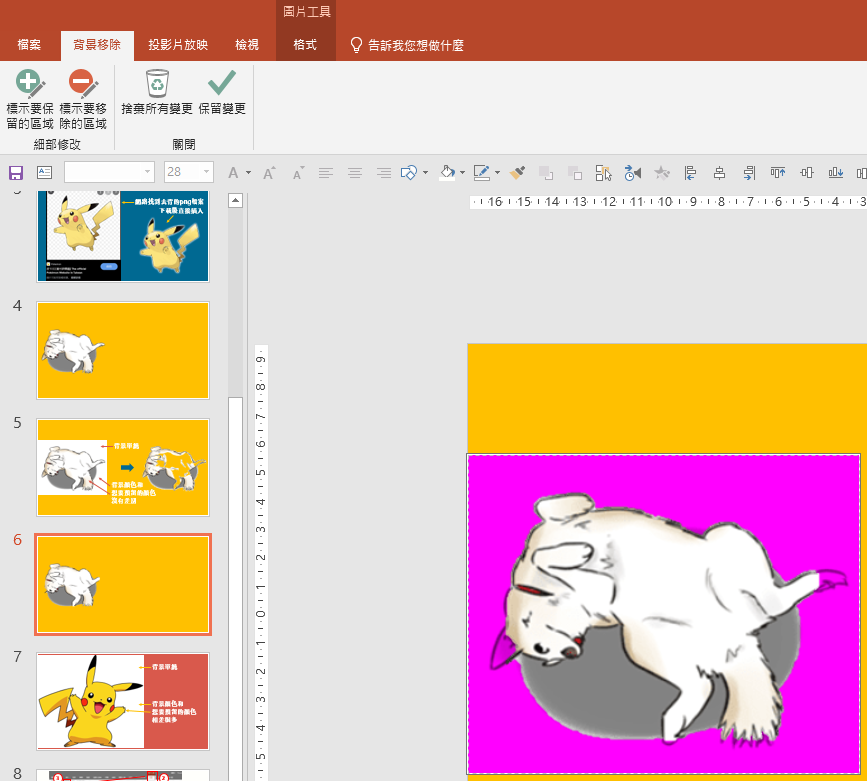This screenshot has width=867, height=781.
Task: Click the Send Backward icon
Action: (x=575, y=173)
